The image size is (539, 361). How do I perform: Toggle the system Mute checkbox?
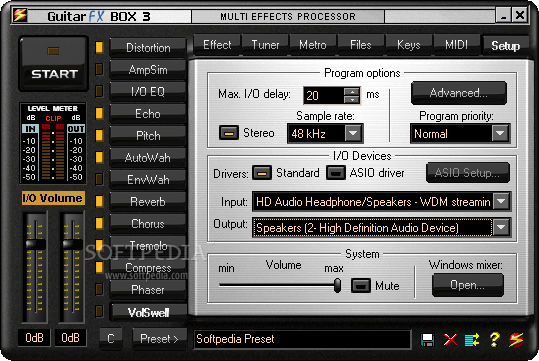click(x=361, y=286)
